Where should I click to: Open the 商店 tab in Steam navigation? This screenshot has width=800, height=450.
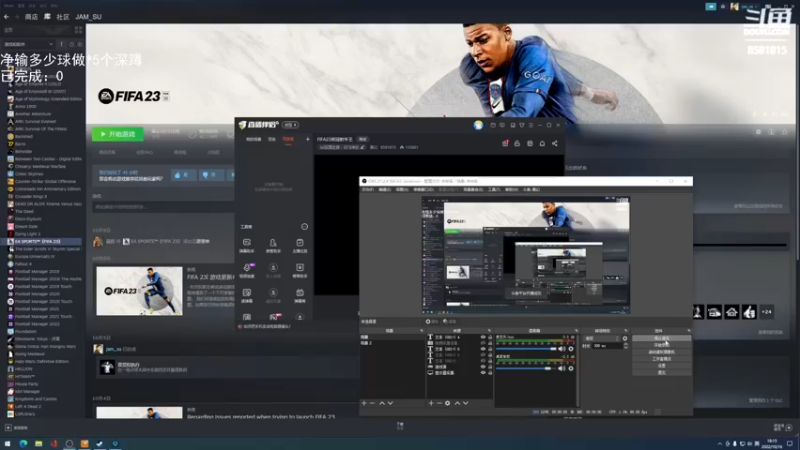pyautogui.click(x=31, y=17)
